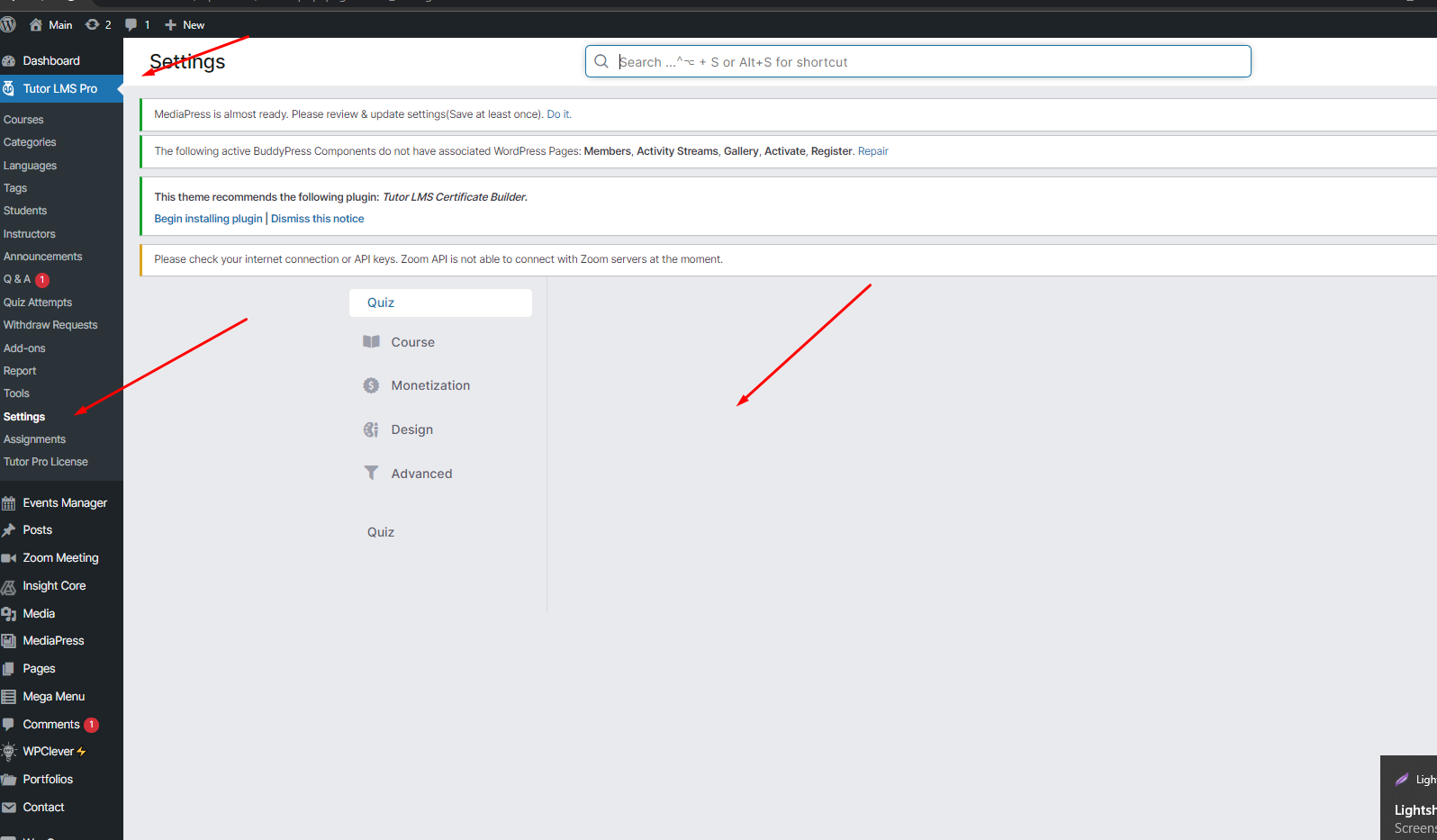Select the lower Quiz settings entry
1437x840 pixels.
click(x=381, y=532)
